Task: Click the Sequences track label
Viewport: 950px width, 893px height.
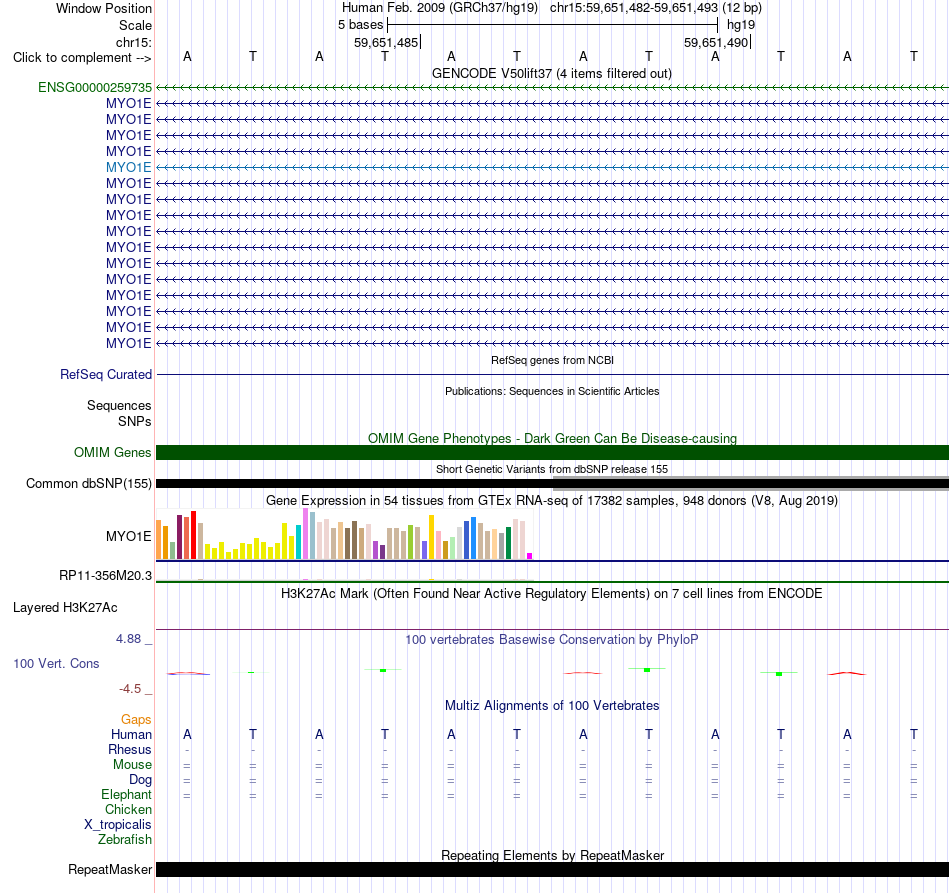Action: coord(119,405)
